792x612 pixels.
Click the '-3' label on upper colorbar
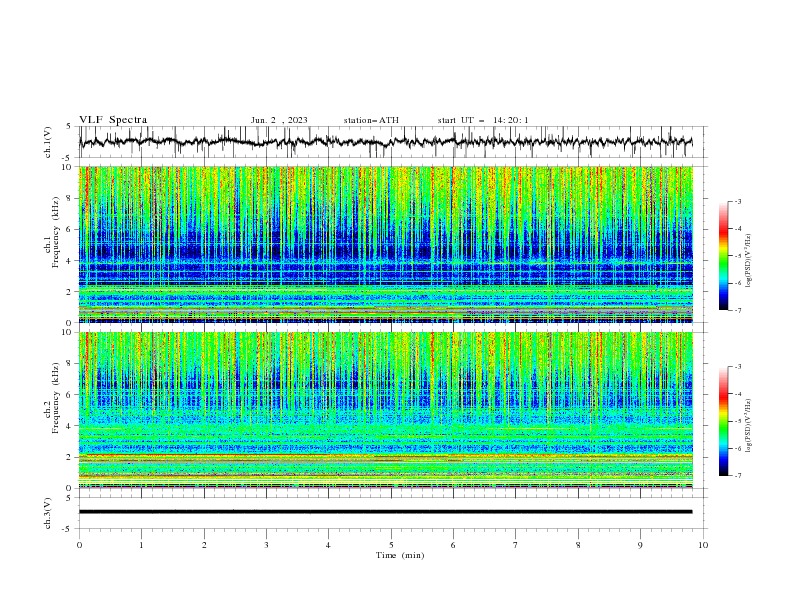click(x=737, y=201)
